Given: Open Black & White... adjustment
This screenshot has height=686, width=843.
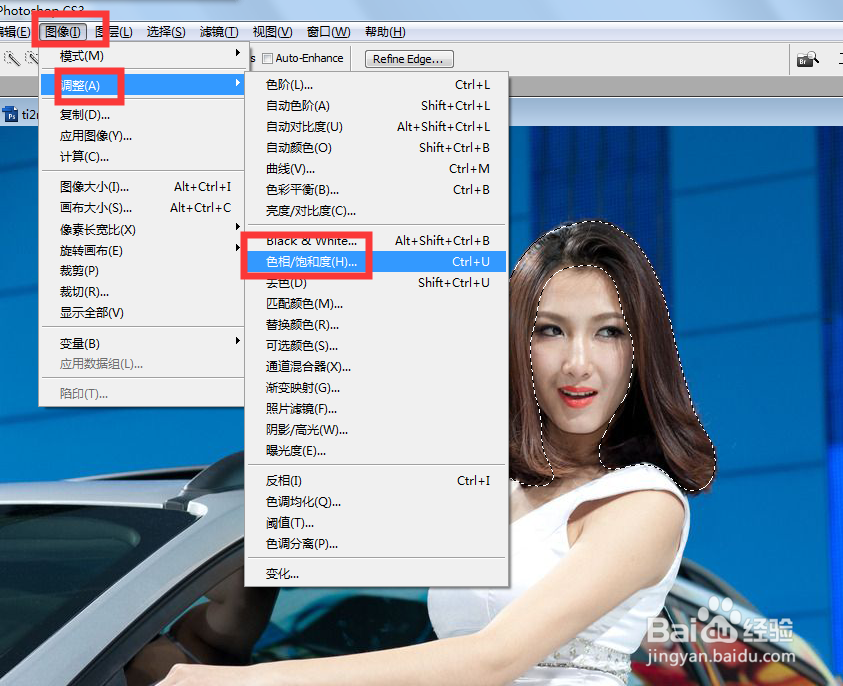Looking at the screenshot, I should point(376,240).
